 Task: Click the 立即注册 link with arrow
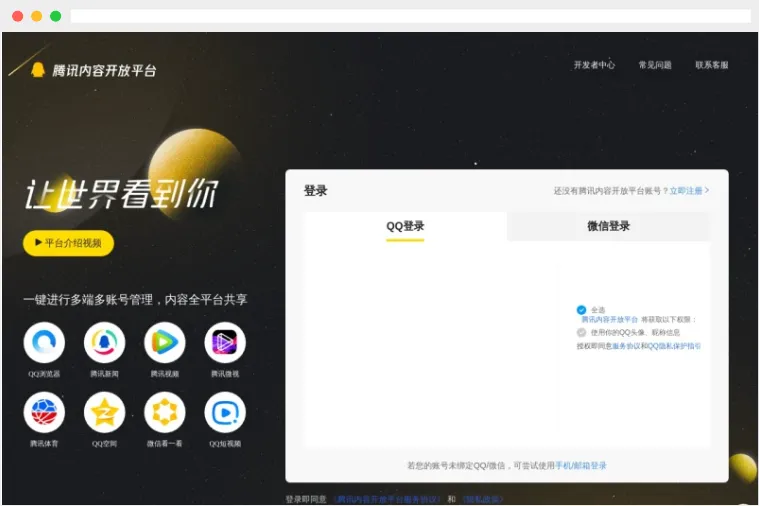click(x=689, y=191)
